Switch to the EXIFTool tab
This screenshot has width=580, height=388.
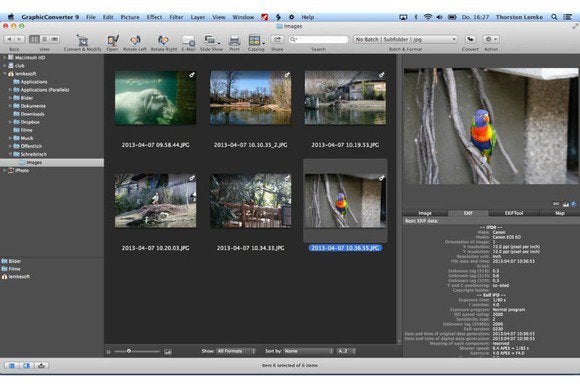pos(514,213)
